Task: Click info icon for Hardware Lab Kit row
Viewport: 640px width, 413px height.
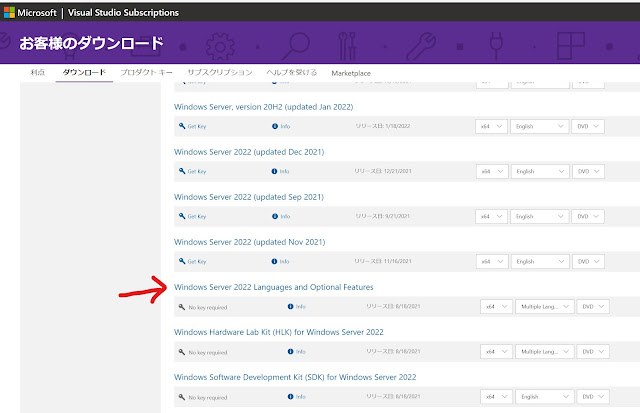Action: (x=290, y=351)
